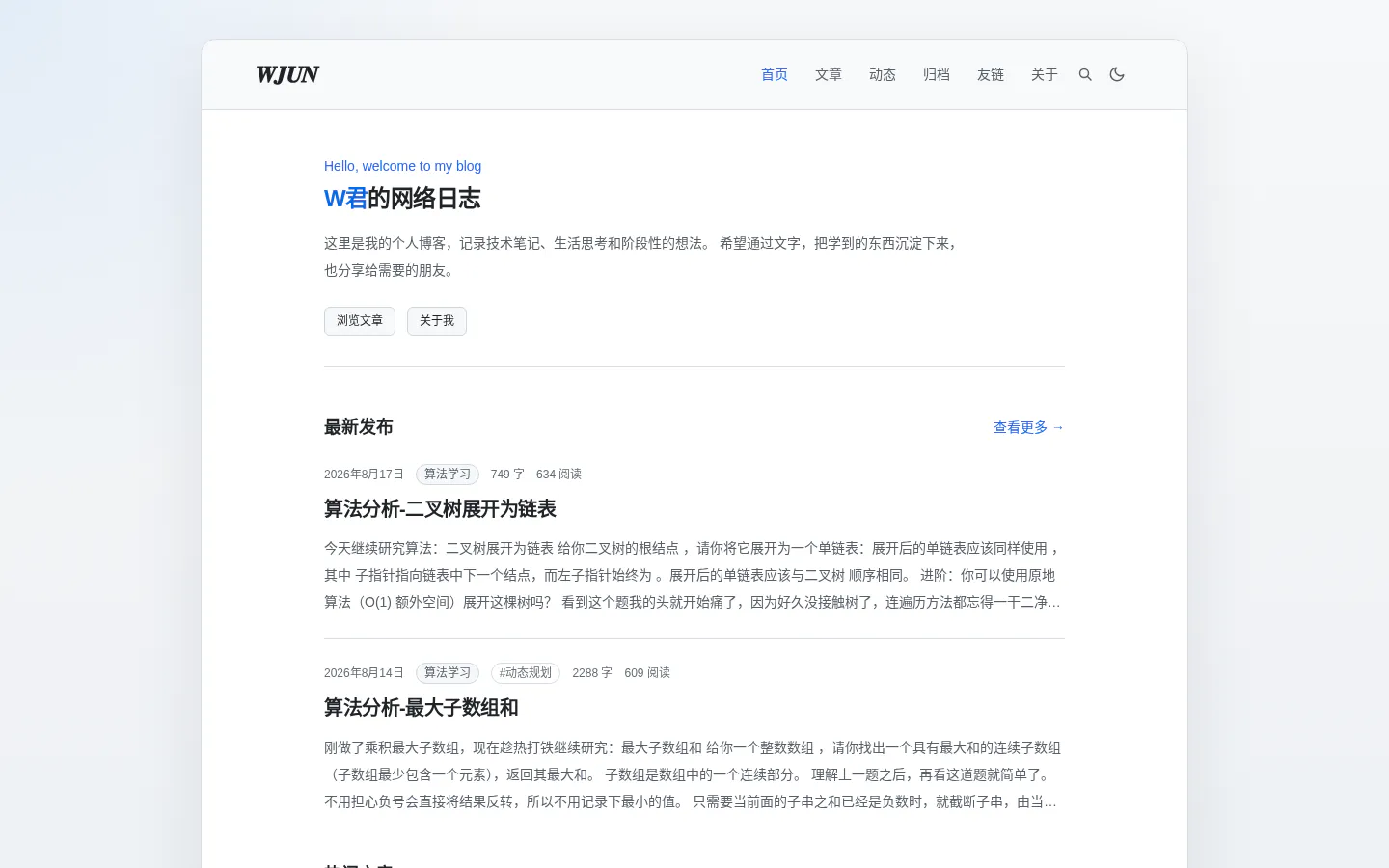Select the #动态规划 tag
This screenshot has width=1389, height=868.
point(526,672)
